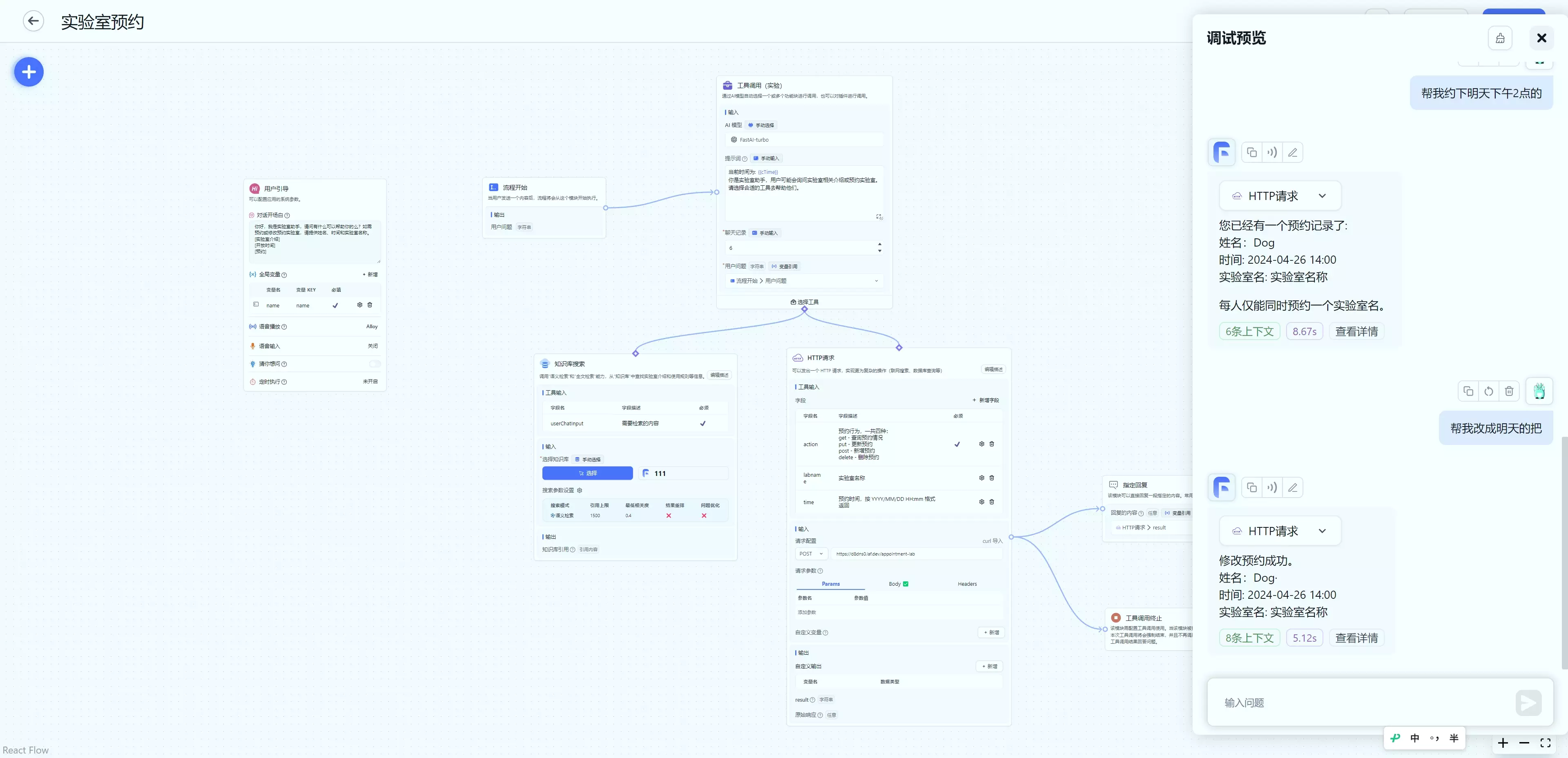
Task: Click the blue 选择 knowledge base button
Action: pyautogui.click(x=587, y=473)
